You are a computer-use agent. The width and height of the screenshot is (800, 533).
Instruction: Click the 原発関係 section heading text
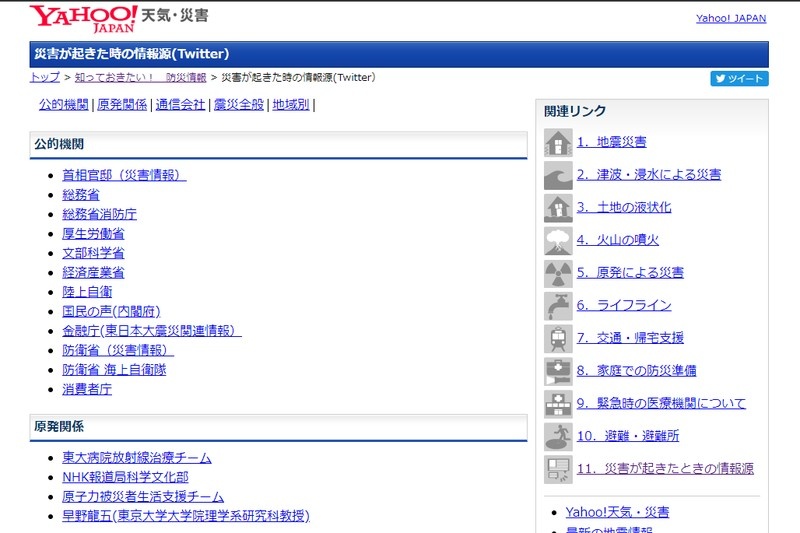coord(59,426)
